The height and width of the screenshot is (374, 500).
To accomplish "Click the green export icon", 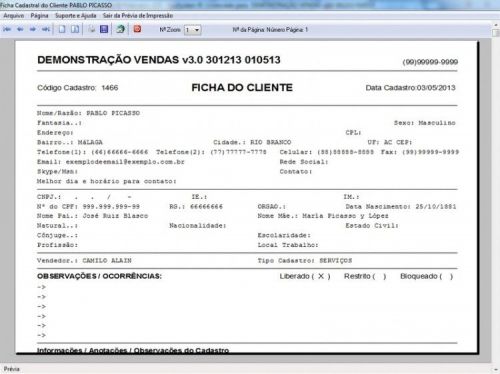I will pyautogui.click(x=120, y=29).
